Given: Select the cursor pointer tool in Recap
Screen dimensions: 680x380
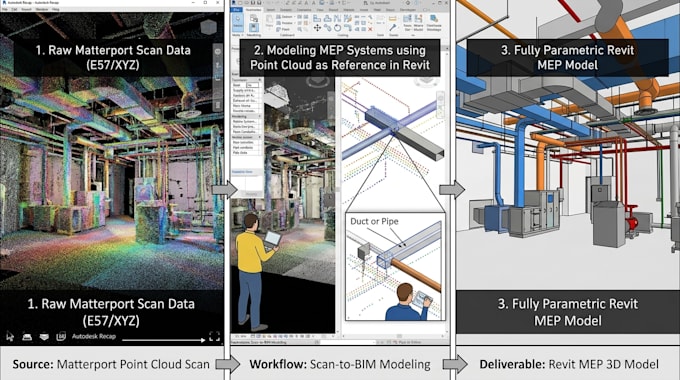Looking at the screenshot, I should (x=10, y=336).
